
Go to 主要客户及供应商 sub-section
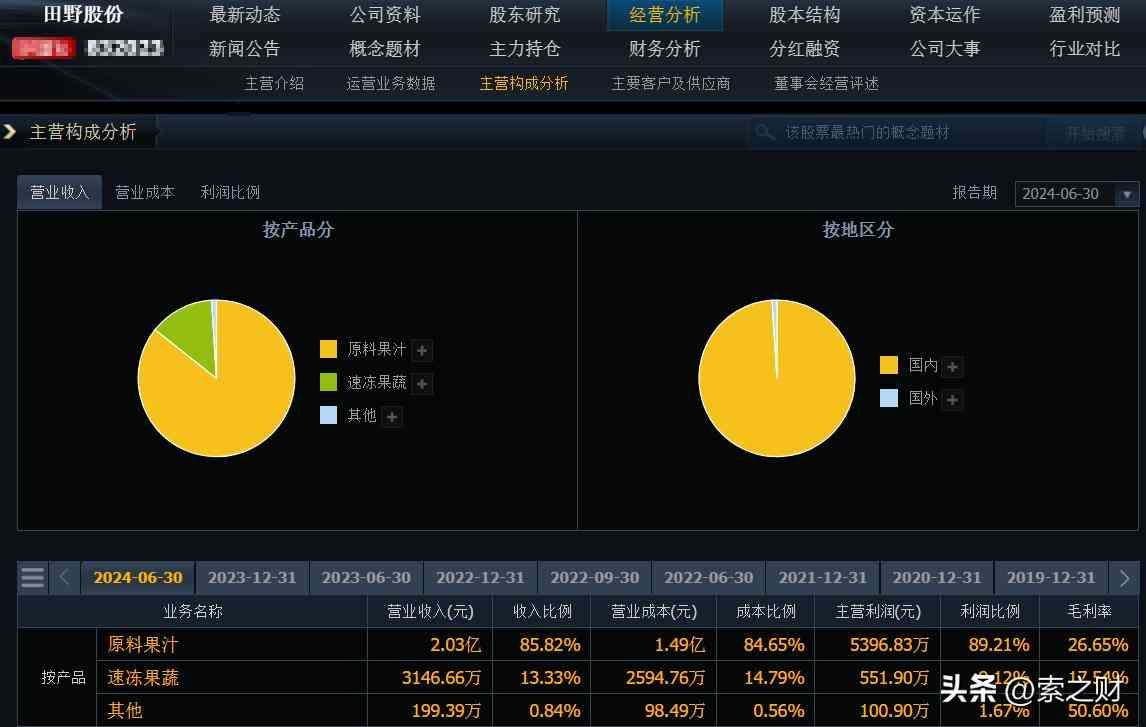tap(671, 84)
